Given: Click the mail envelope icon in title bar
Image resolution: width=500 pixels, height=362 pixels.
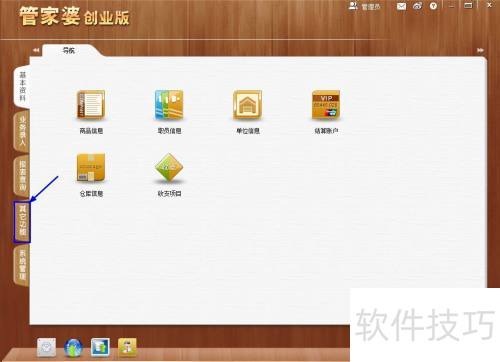Looking at the screenshot, I should pos(401,6).
